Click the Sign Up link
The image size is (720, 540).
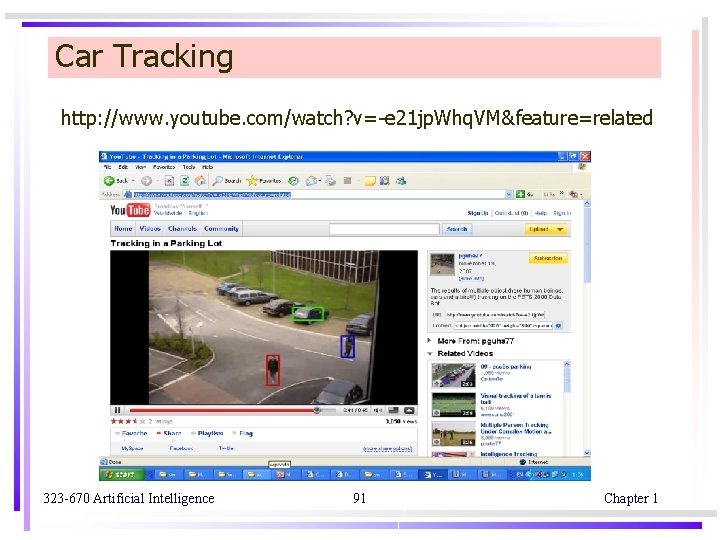click(x=478, y=213)
